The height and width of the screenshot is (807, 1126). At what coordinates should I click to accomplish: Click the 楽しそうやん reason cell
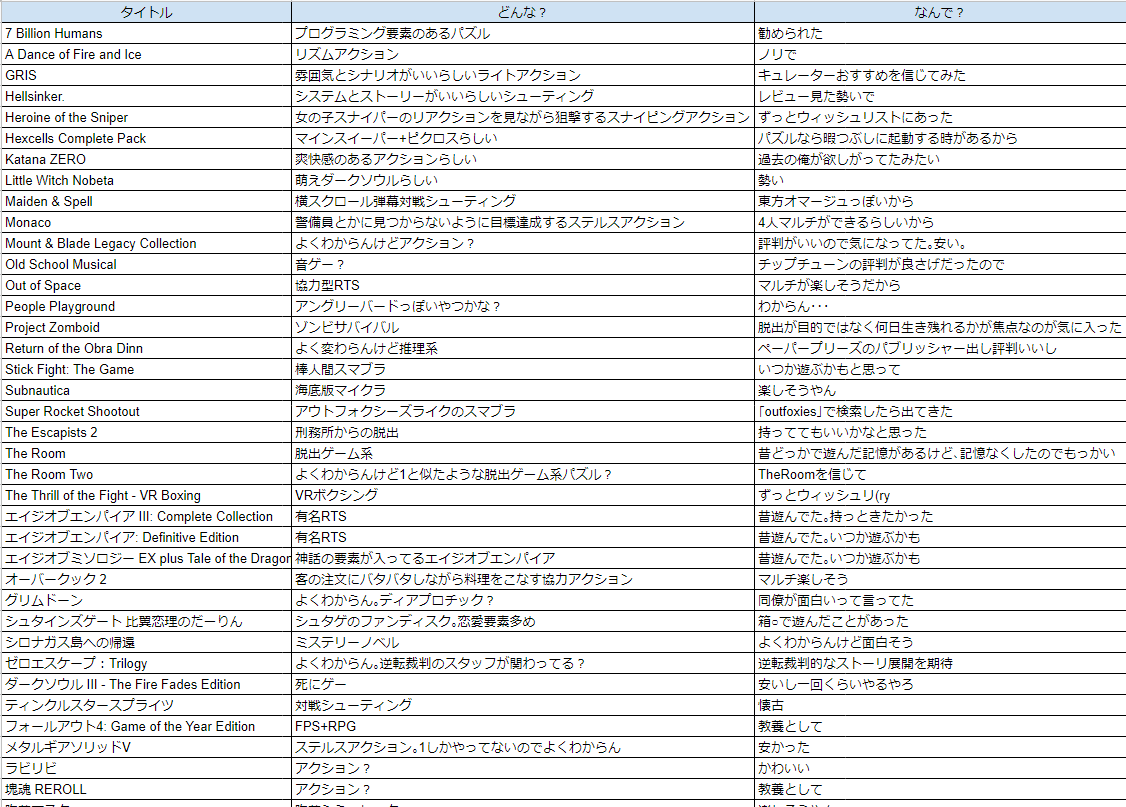[x=940, y=390]
